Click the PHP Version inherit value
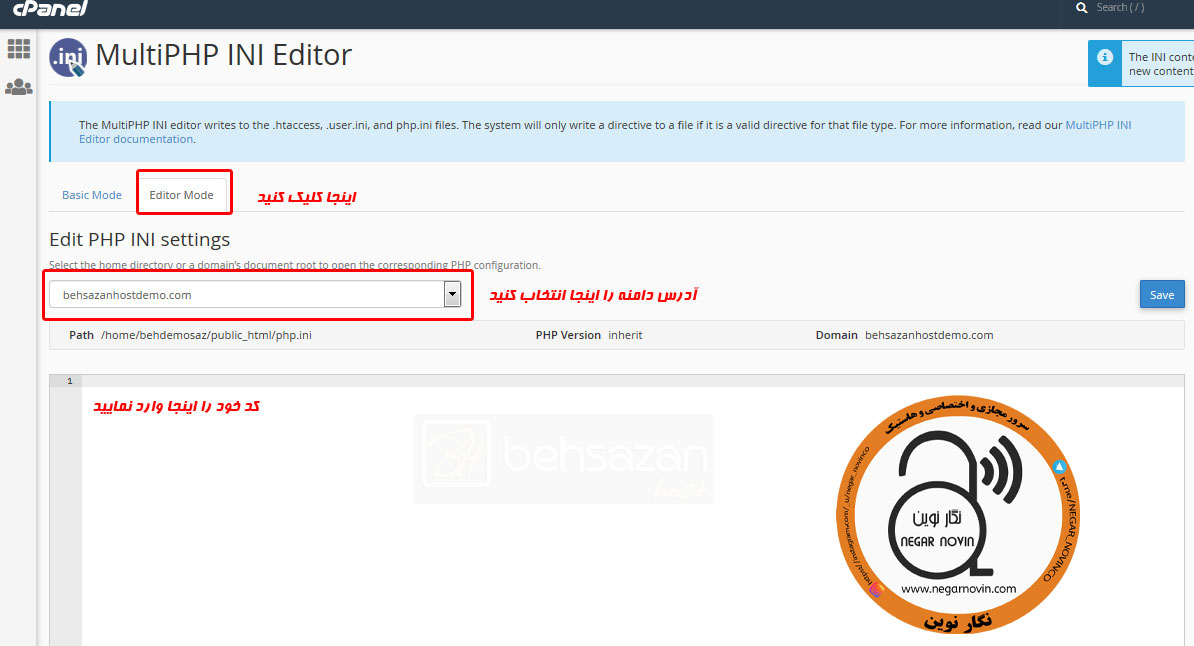Screen dimensions: 1194x646 (625, 335)
